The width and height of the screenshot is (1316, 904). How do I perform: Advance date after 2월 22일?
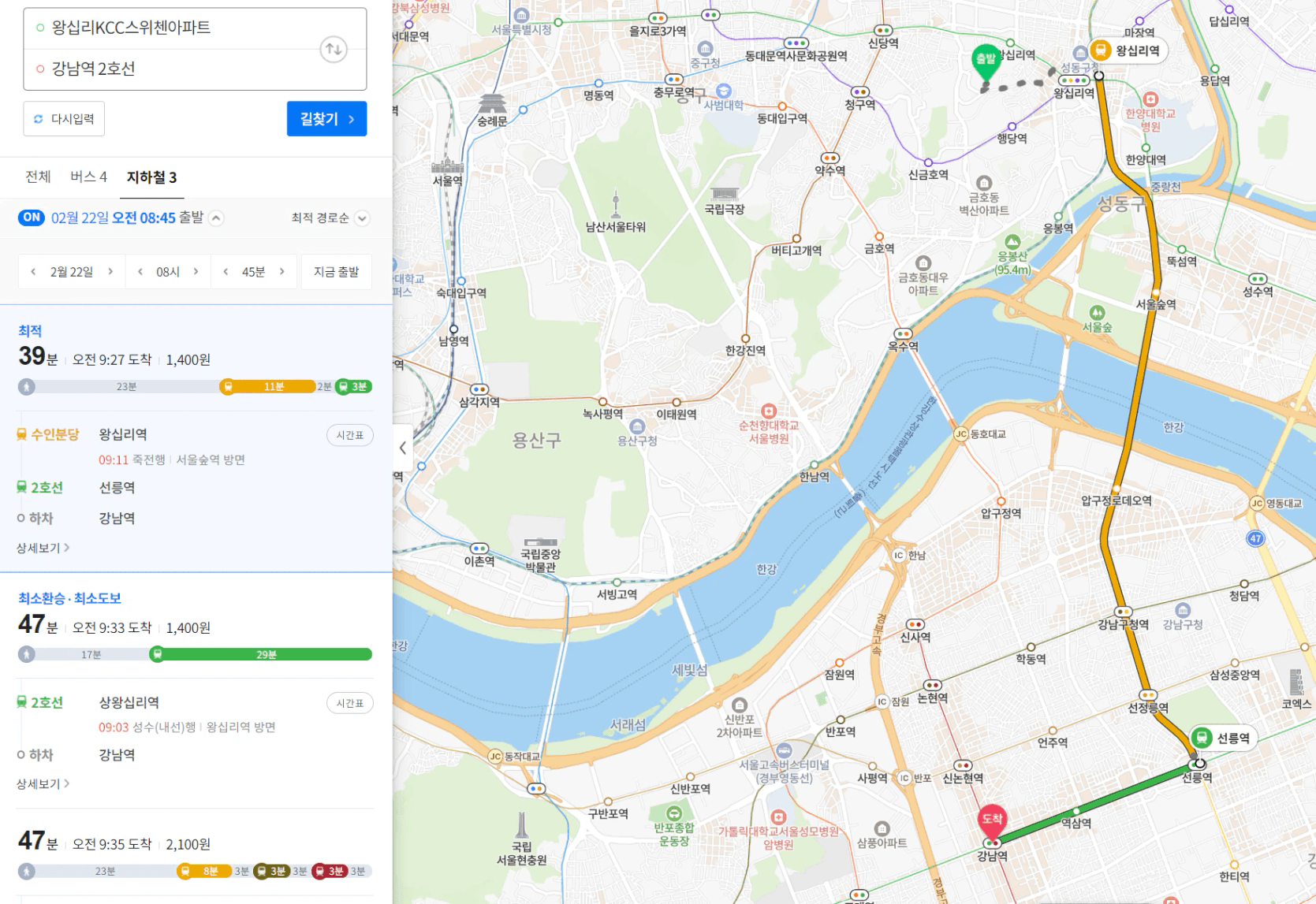tap(110, 272)
